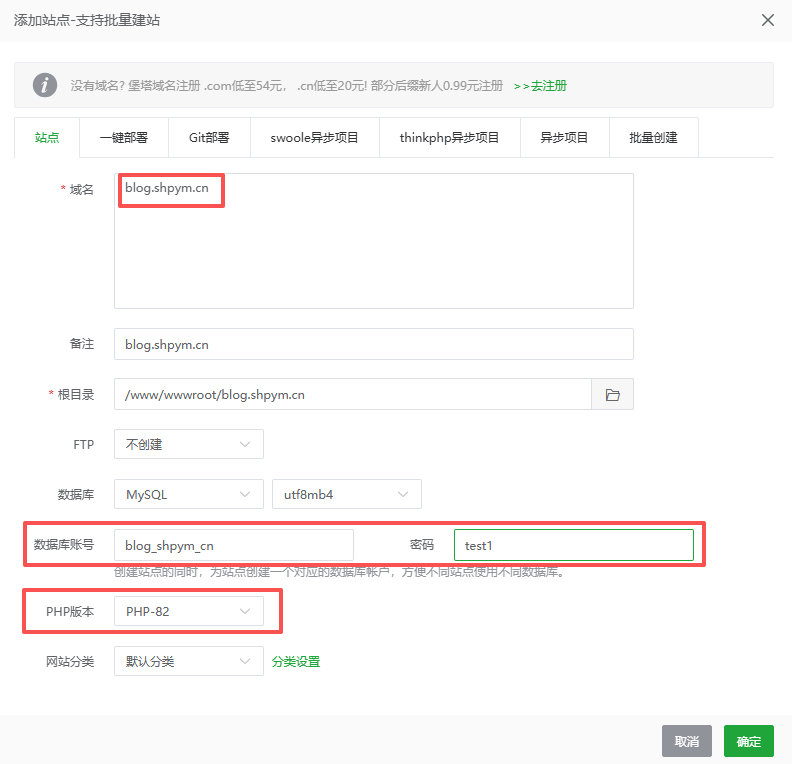Screen dimensions: 792x764
Task: Switch to the 一键部署 tab
Action: pos(124,138)
